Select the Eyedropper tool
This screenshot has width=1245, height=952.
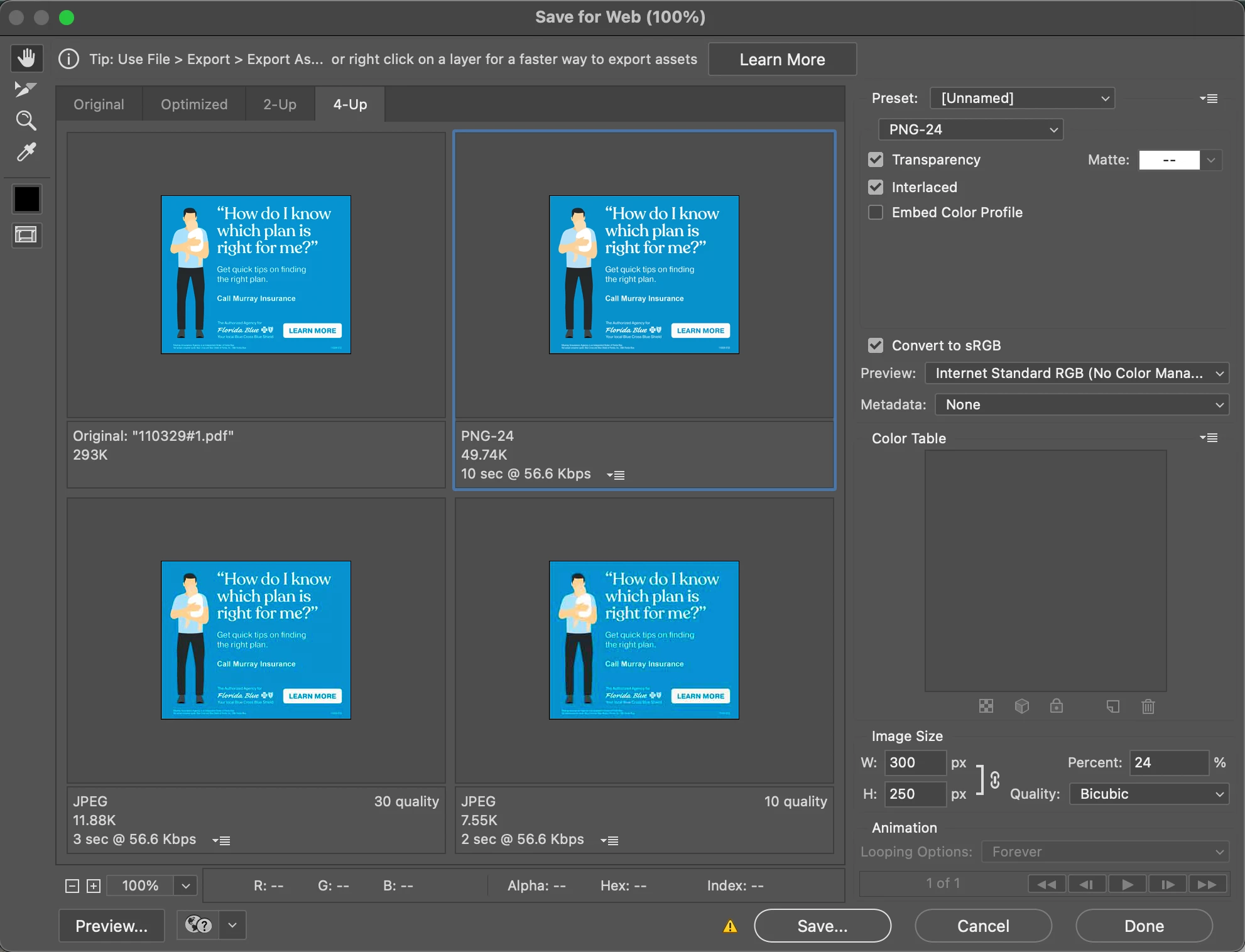tap(26, 152)
